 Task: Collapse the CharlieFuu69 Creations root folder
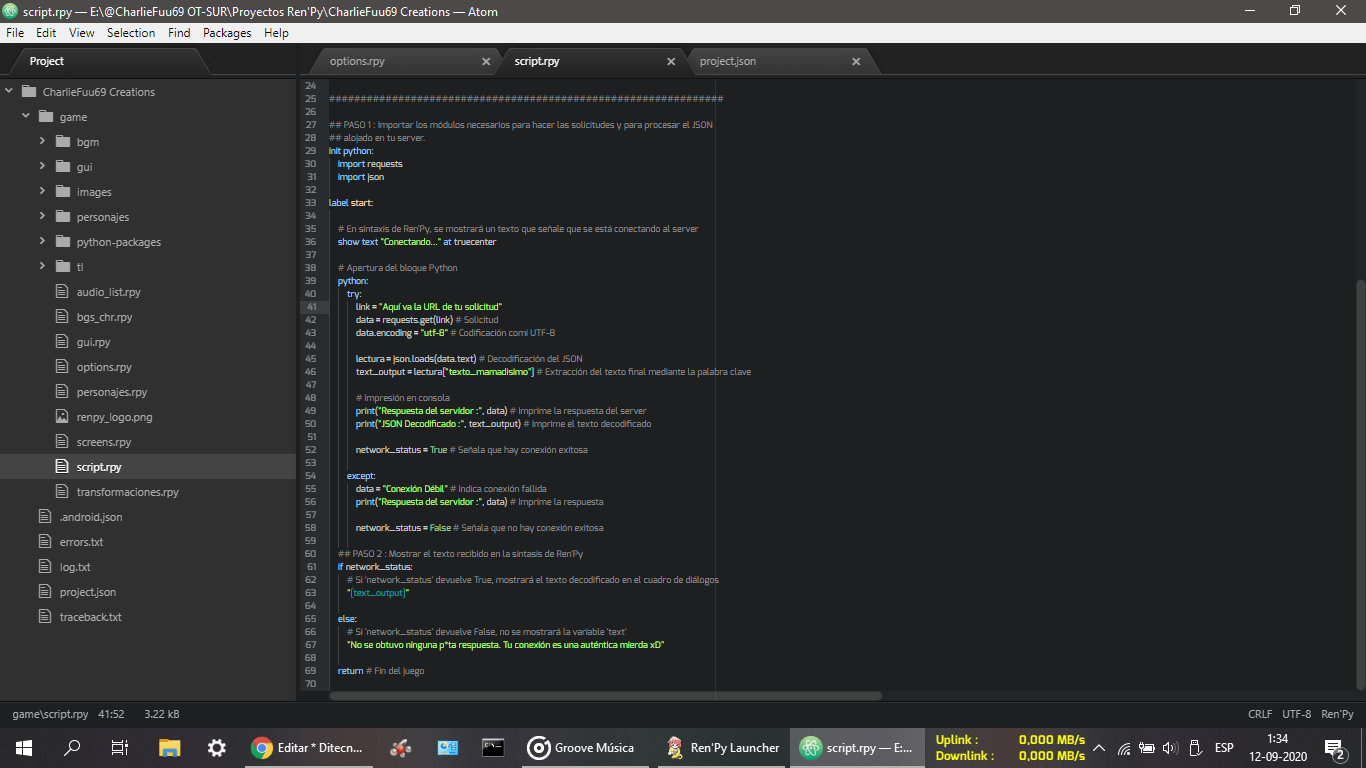[9, 92]
